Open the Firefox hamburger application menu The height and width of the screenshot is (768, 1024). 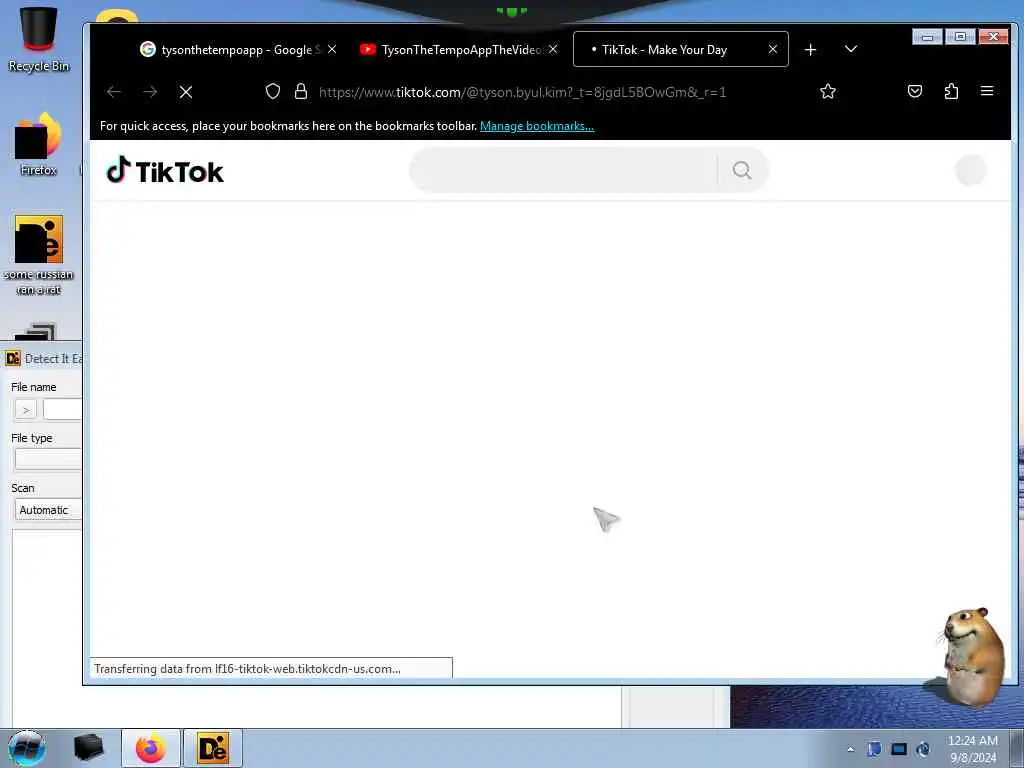click(x=987, y=91)
